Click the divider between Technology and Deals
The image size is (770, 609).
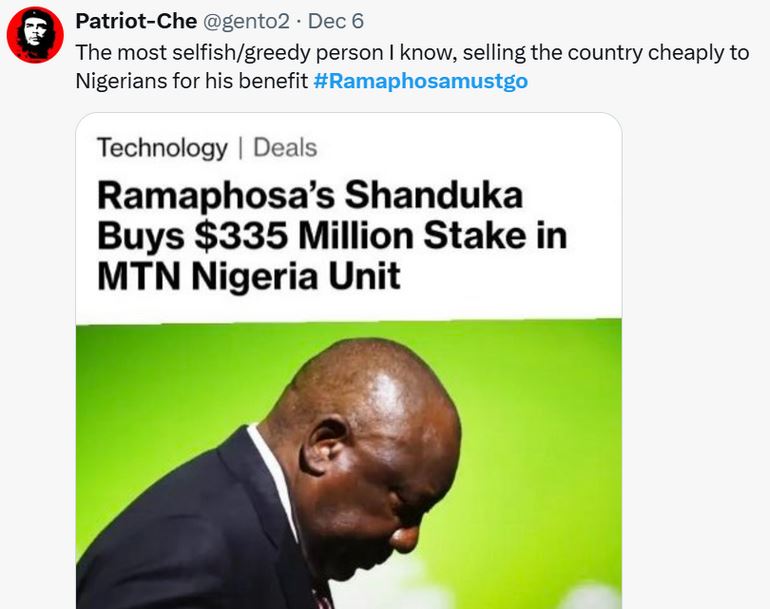tap(240, 148)
